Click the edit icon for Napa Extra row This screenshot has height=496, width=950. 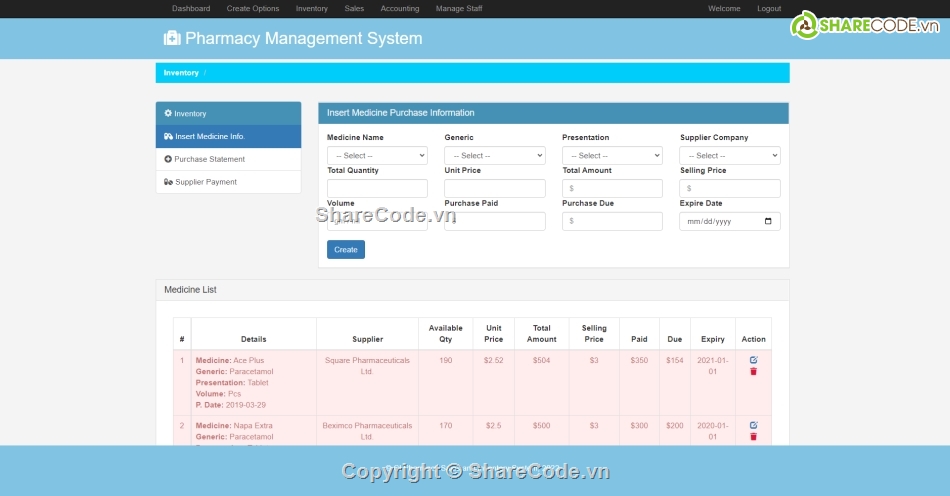coord(753,425)
